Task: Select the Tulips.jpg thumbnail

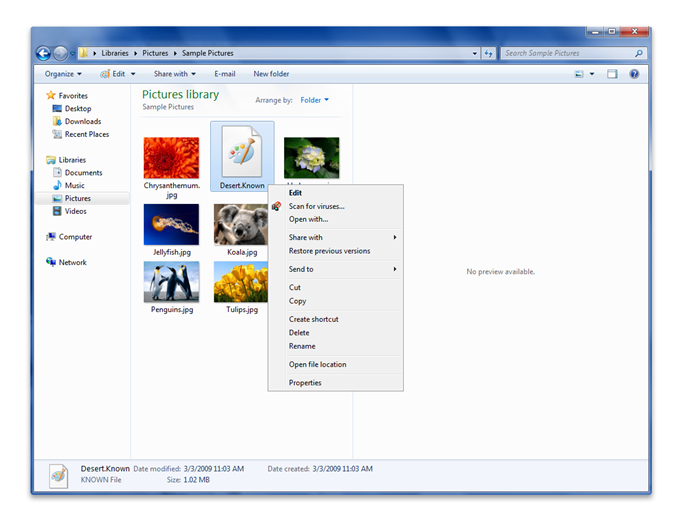Action: [241, 282]
